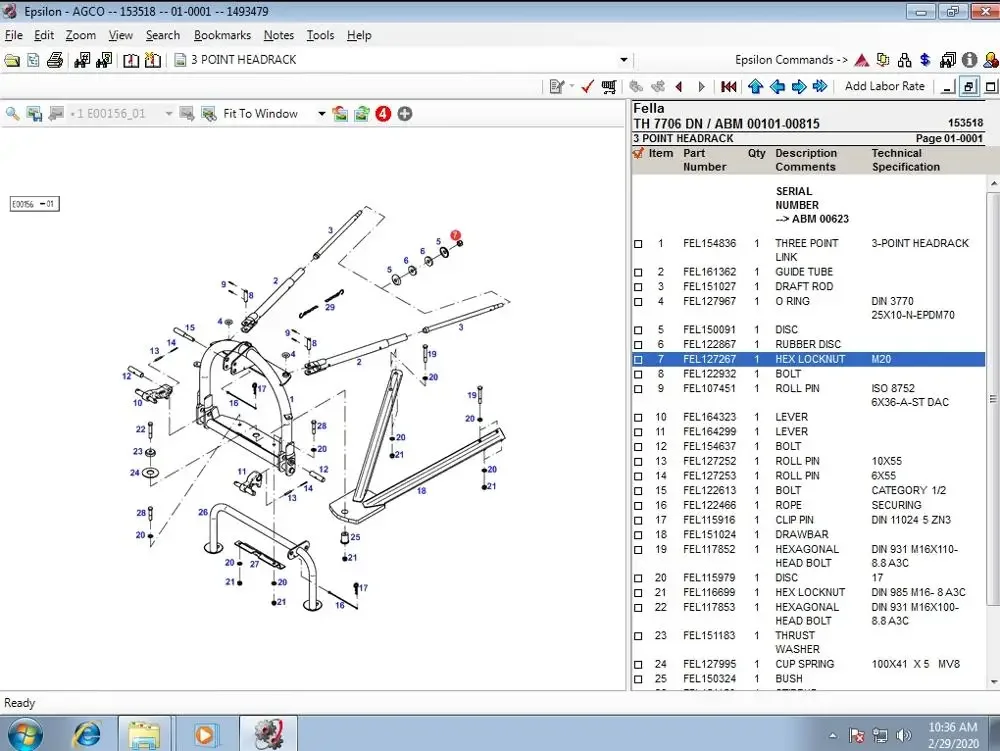
Task: Click the Add Labor Rate button
Action: click(x=884, y=87)
